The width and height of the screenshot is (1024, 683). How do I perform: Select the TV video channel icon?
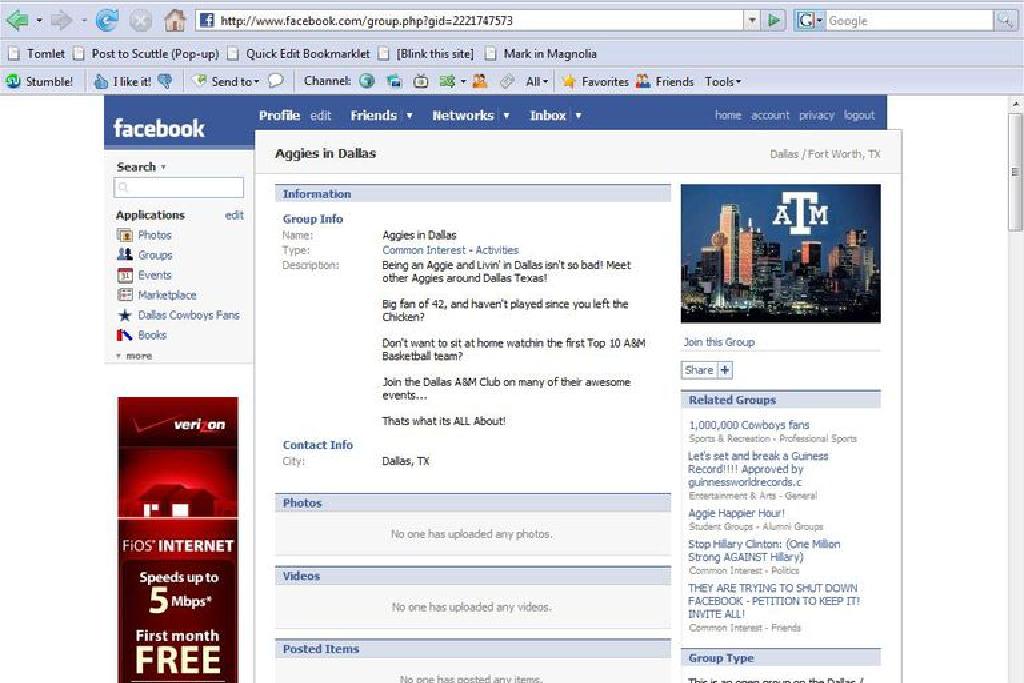point(421,81)
